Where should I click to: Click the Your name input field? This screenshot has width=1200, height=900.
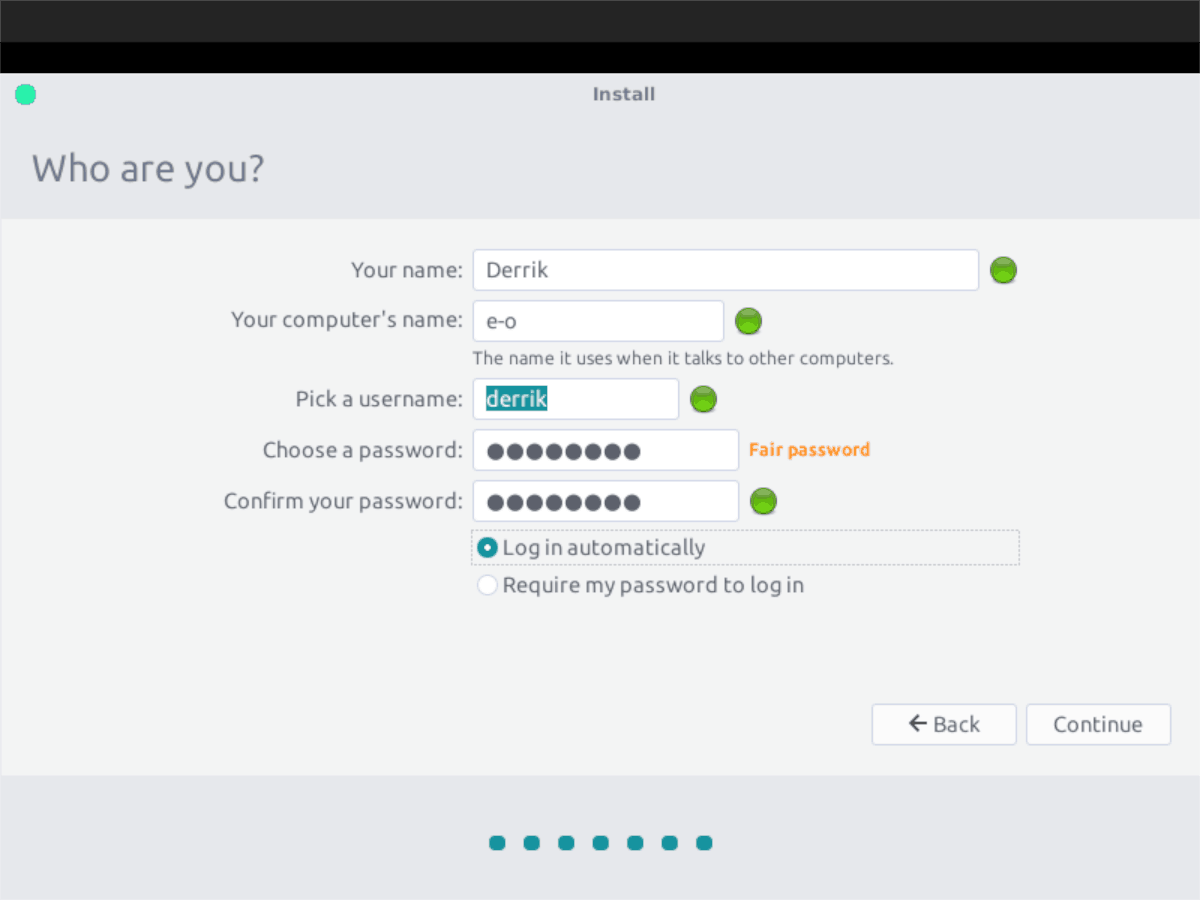pyautogui.click(x=726, y=270)
